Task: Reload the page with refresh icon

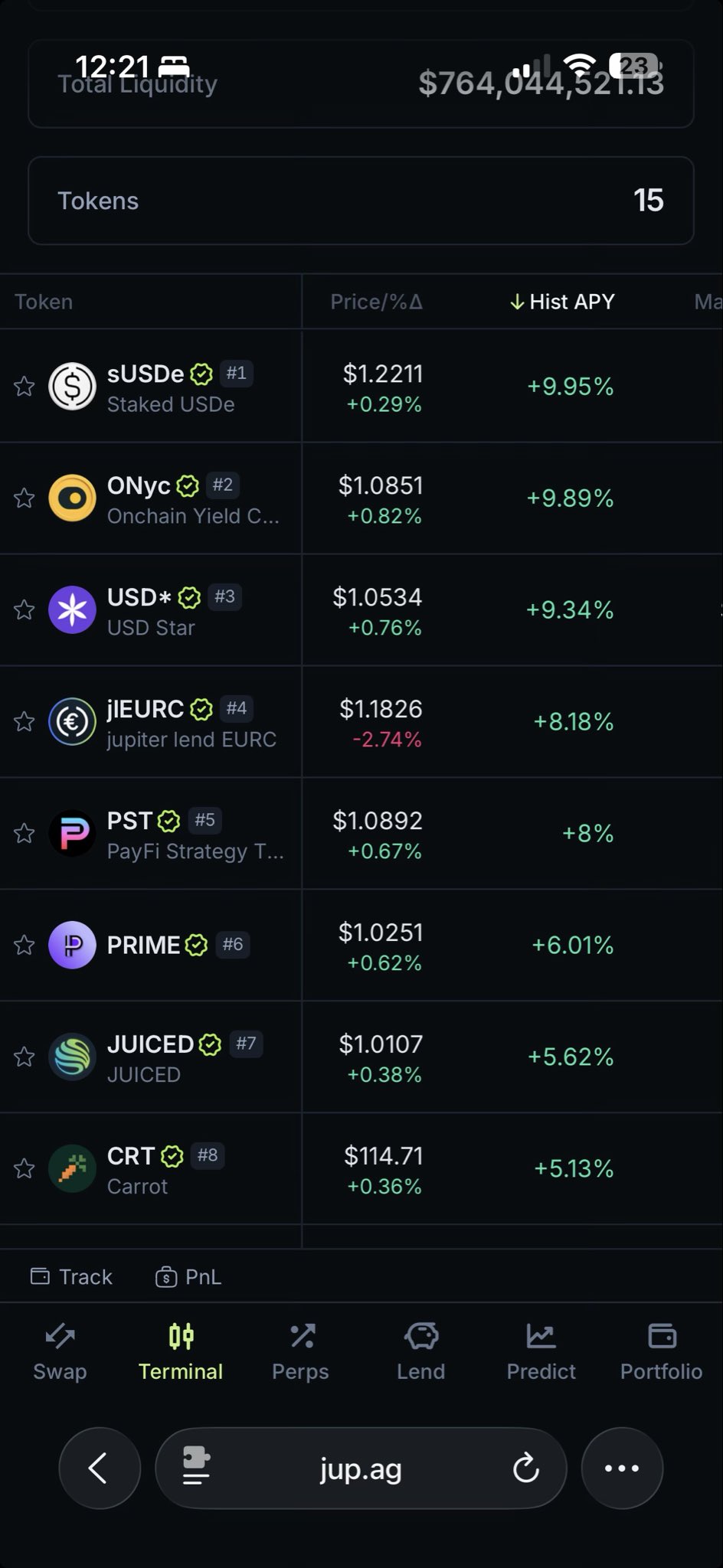Action: [x=526, y=1468]
